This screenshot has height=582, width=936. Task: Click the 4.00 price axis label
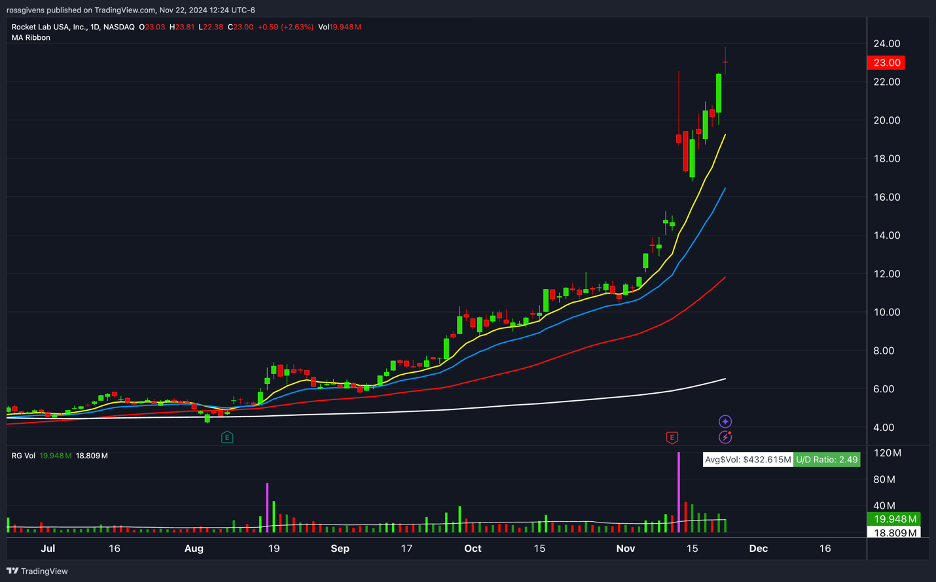[883, 427]
